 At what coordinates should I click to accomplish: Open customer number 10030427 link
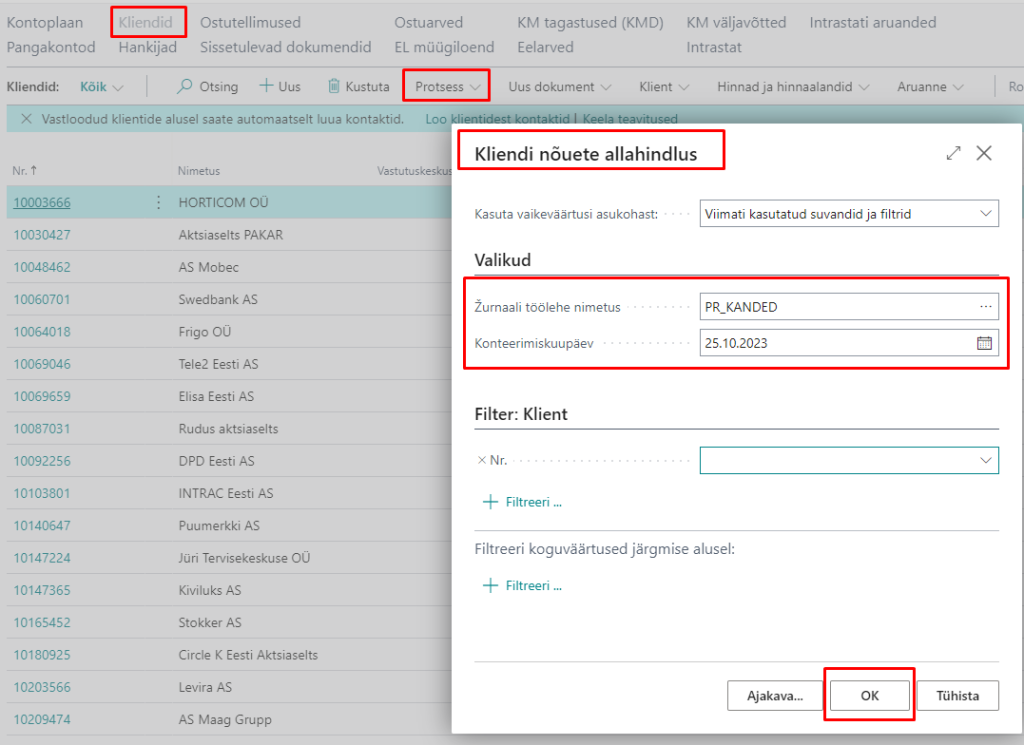[42, 235]
